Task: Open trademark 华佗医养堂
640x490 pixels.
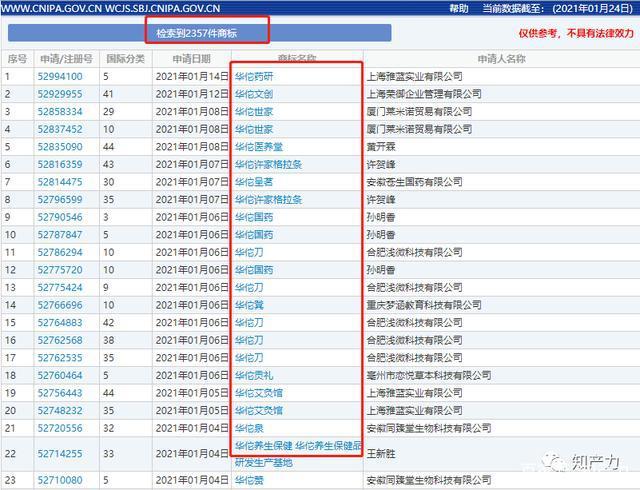Action: [x=259, y=147]
